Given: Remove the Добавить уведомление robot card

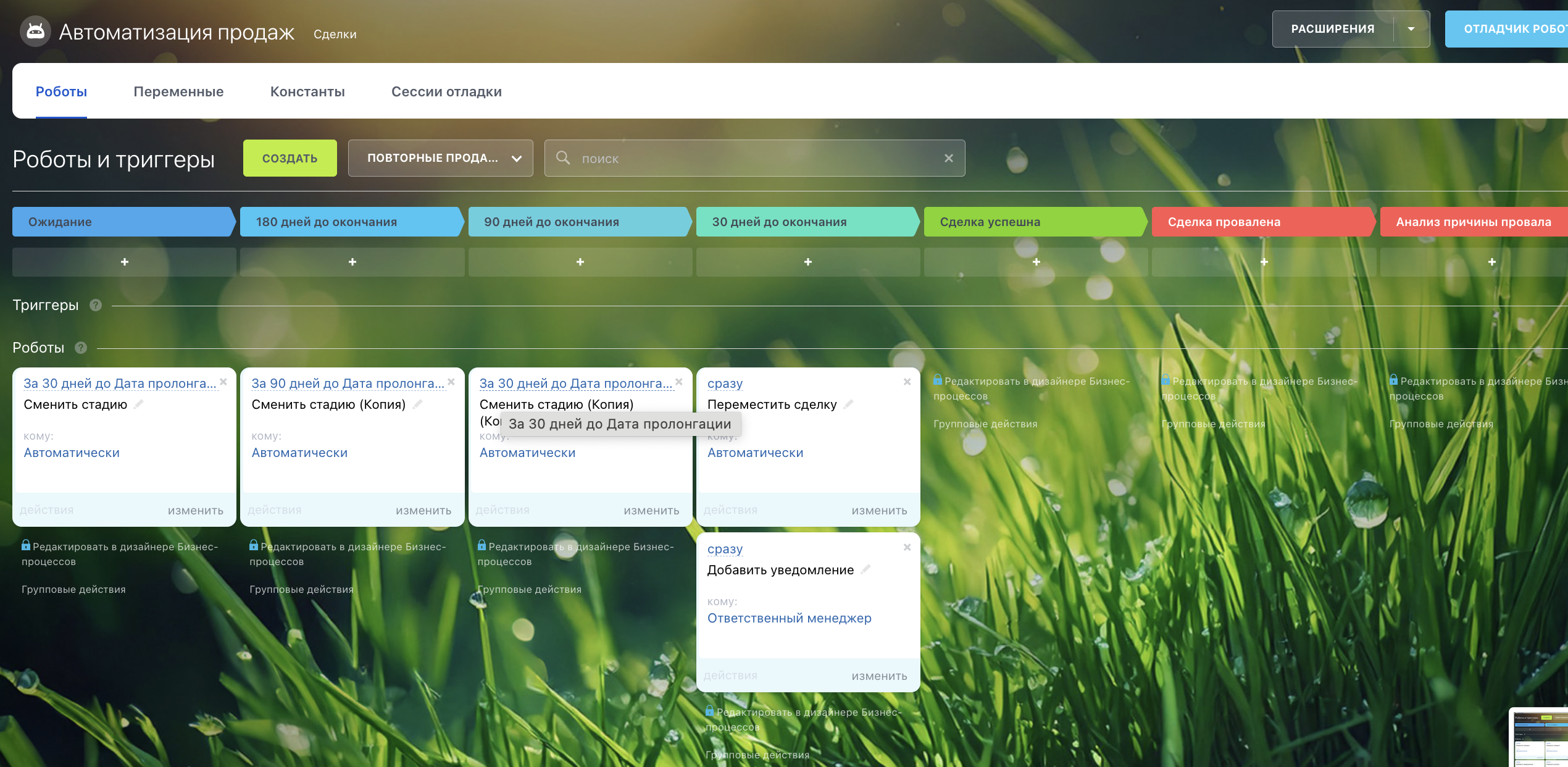Looking at the screenshot, I should 907,547.
